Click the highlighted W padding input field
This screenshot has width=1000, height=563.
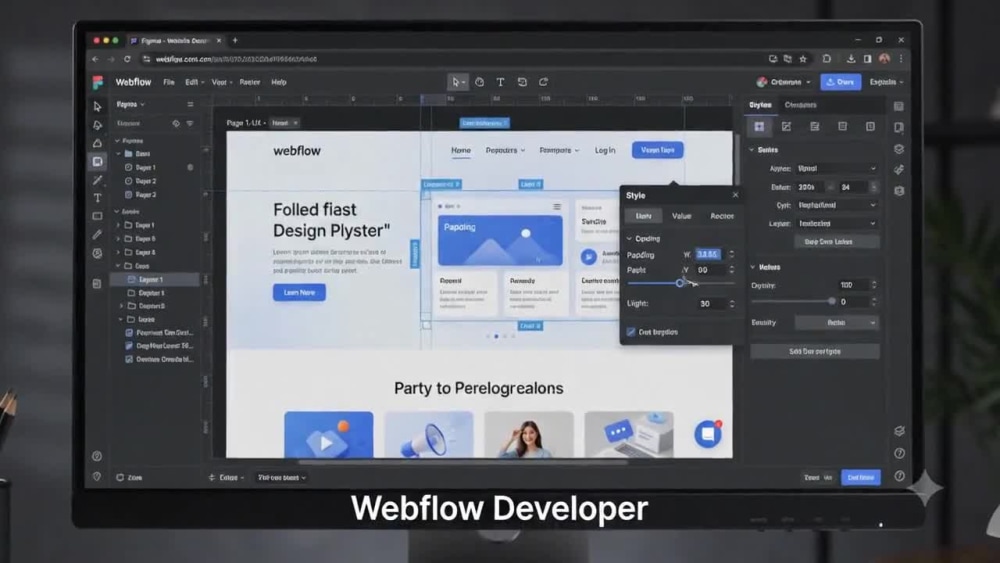click(708, 254)
